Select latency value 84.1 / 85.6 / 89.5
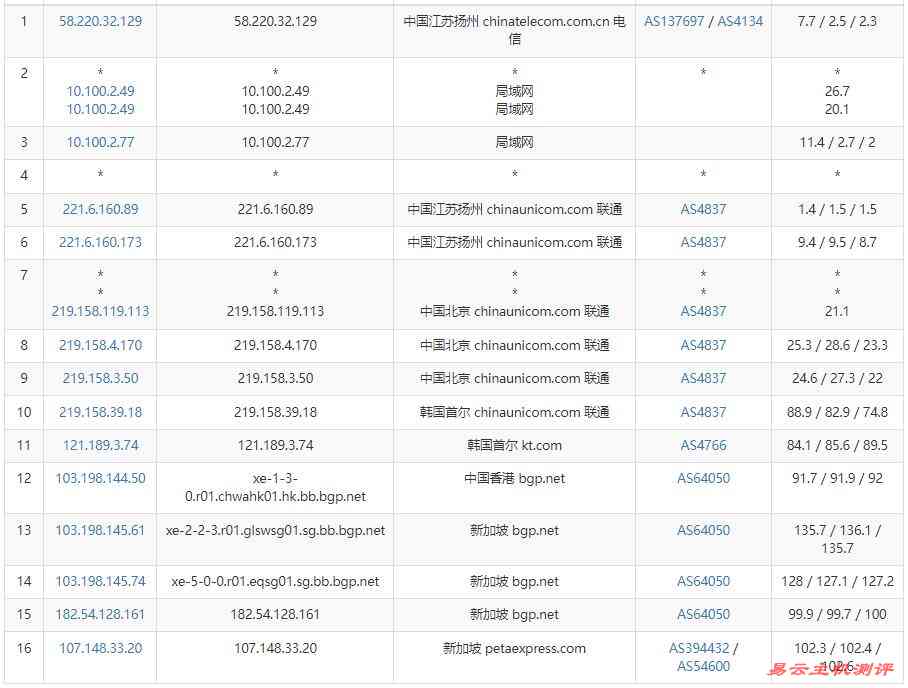908x688 pixels. pyautogui.click(x=837, y=446)
